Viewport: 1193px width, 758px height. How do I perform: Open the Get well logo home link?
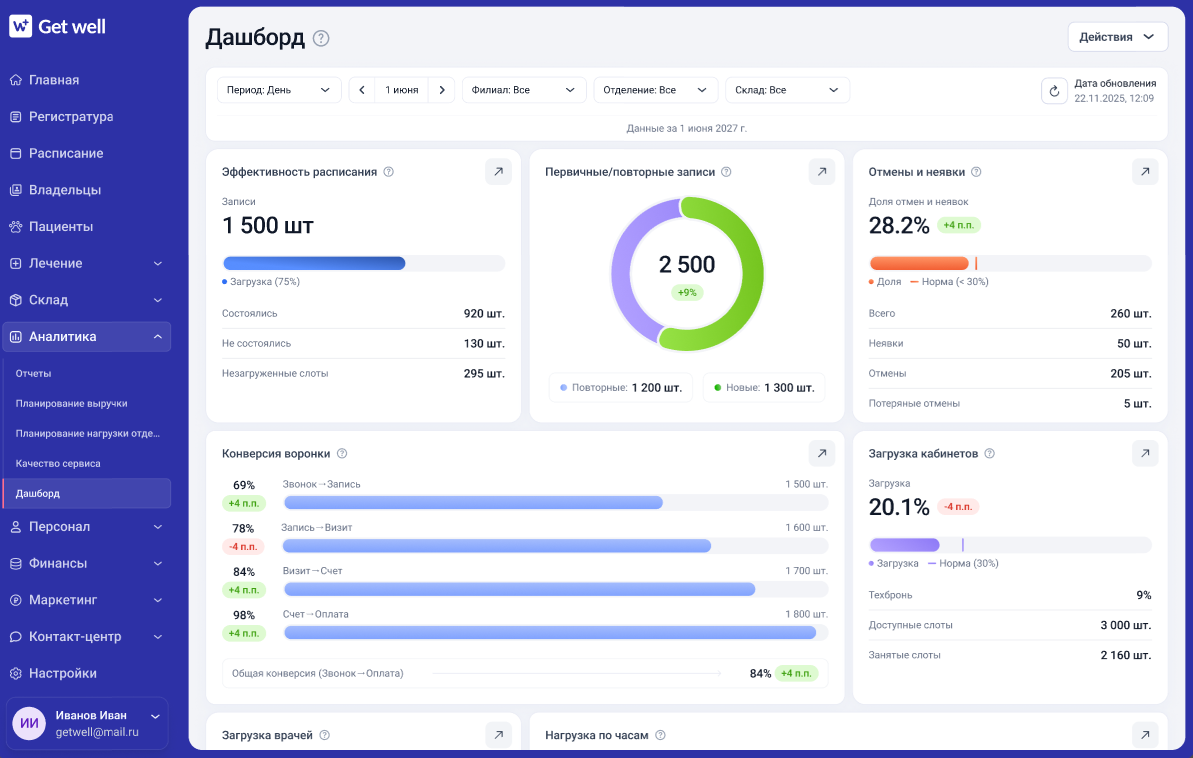57,27
